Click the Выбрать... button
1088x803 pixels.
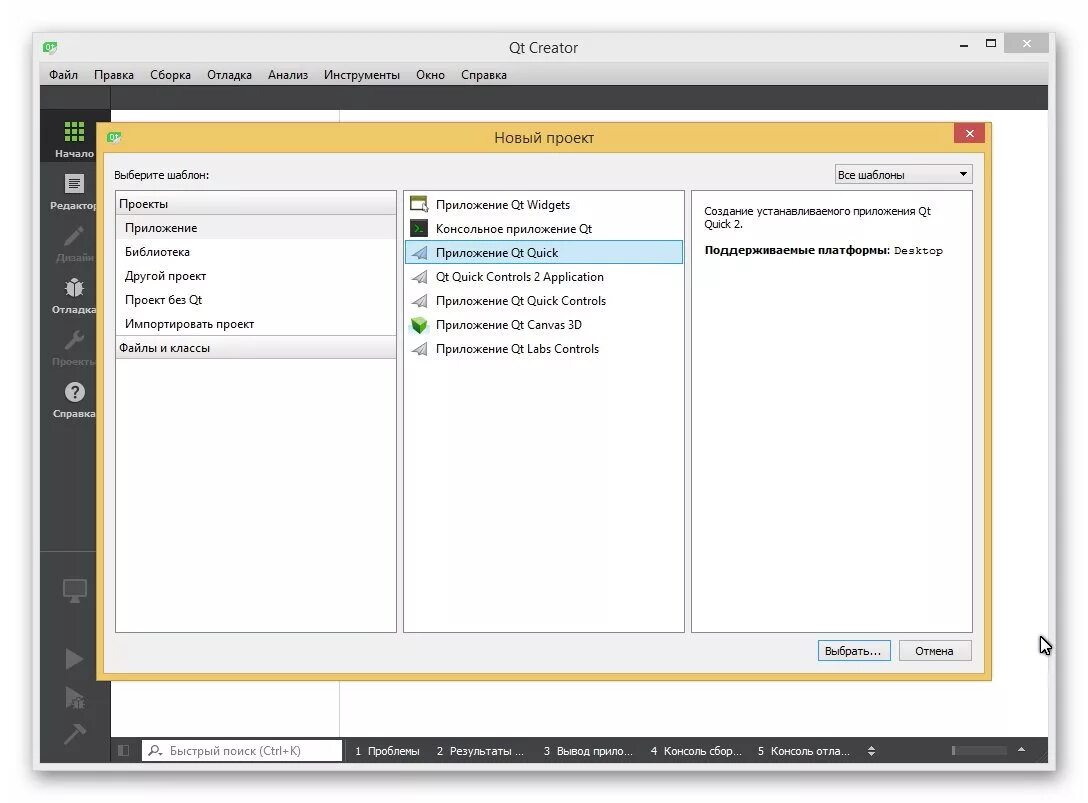point(853,651)
